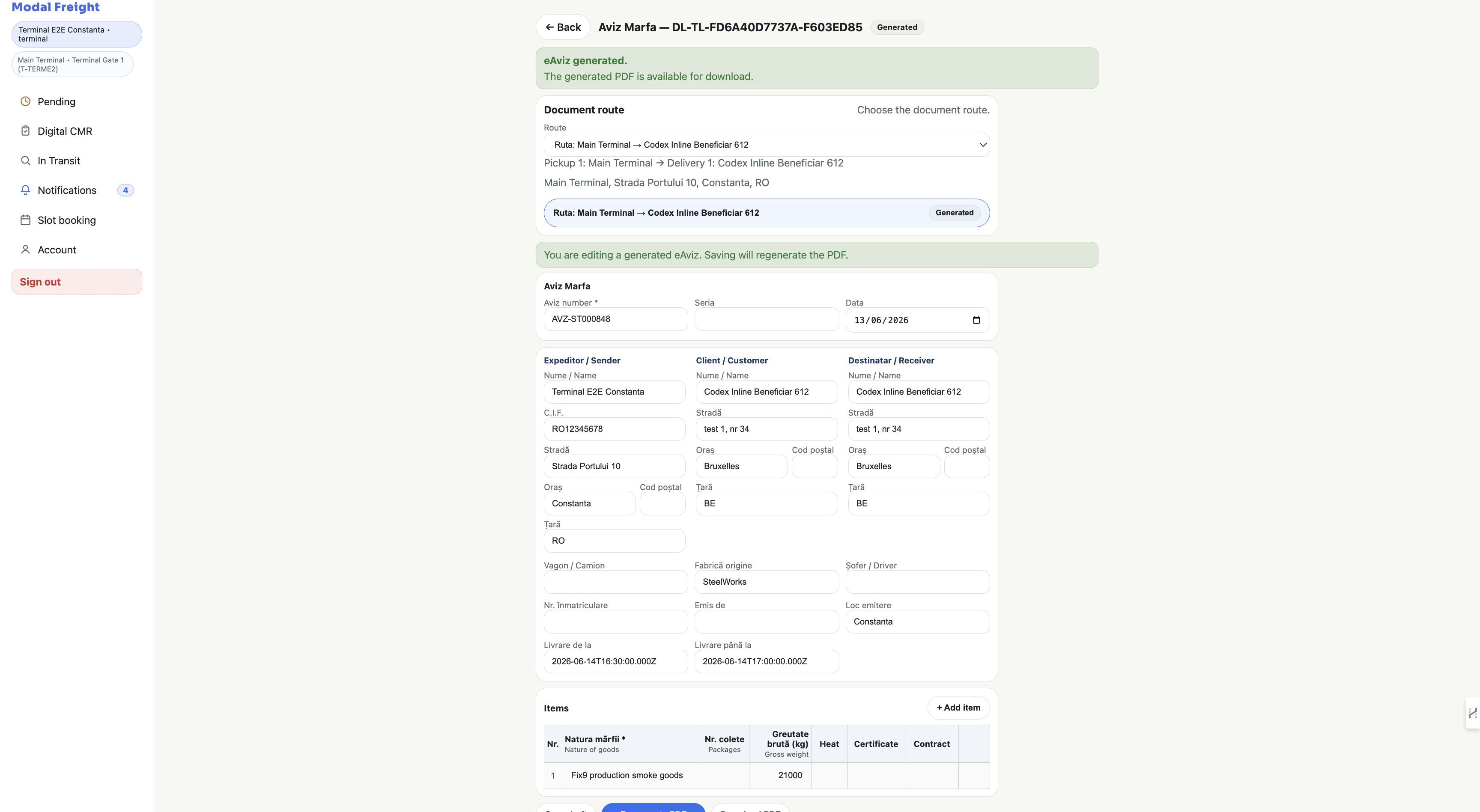Focus the Receiver Cod poștal field
The image size is (1480, 812).
967,466
